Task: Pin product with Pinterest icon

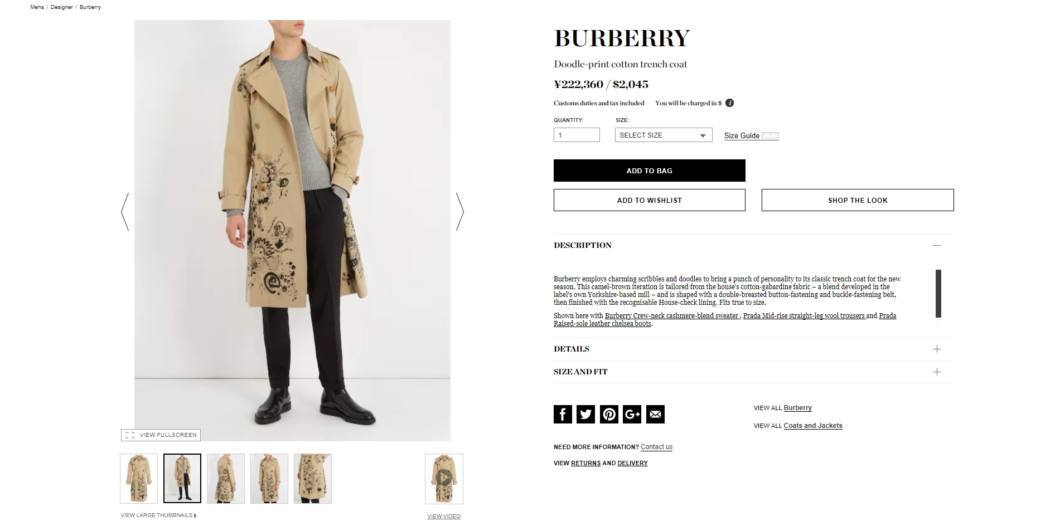Action: 609,414
